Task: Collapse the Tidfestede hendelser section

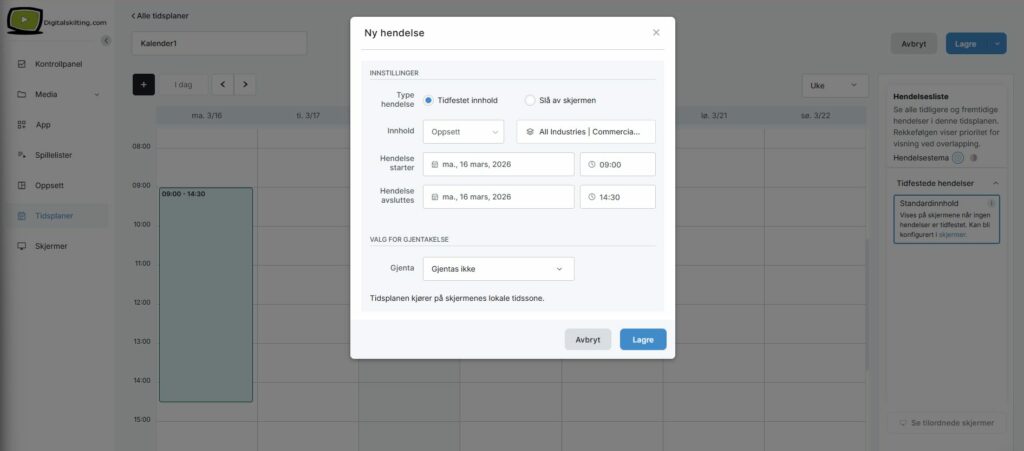Action: (x=995, y=183)
